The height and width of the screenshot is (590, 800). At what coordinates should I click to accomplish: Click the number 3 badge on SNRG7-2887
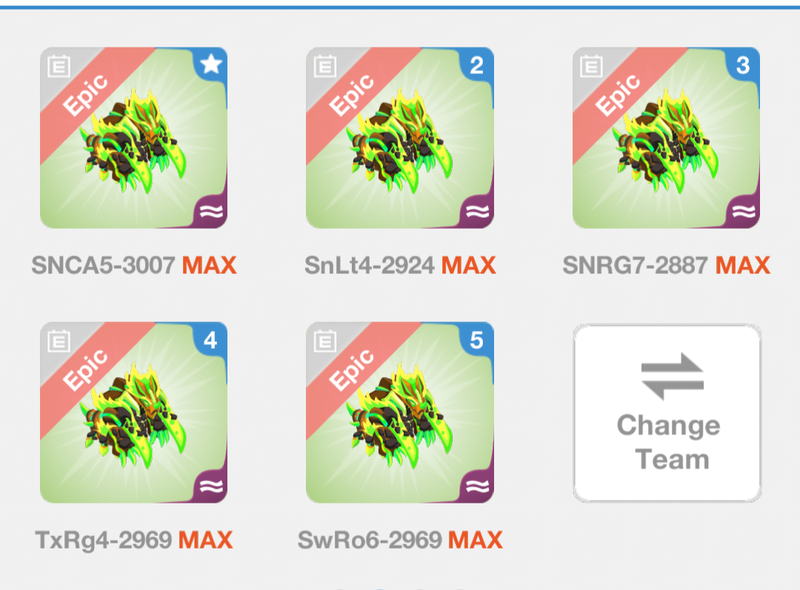pyautogui.click(x=743, y=64)
